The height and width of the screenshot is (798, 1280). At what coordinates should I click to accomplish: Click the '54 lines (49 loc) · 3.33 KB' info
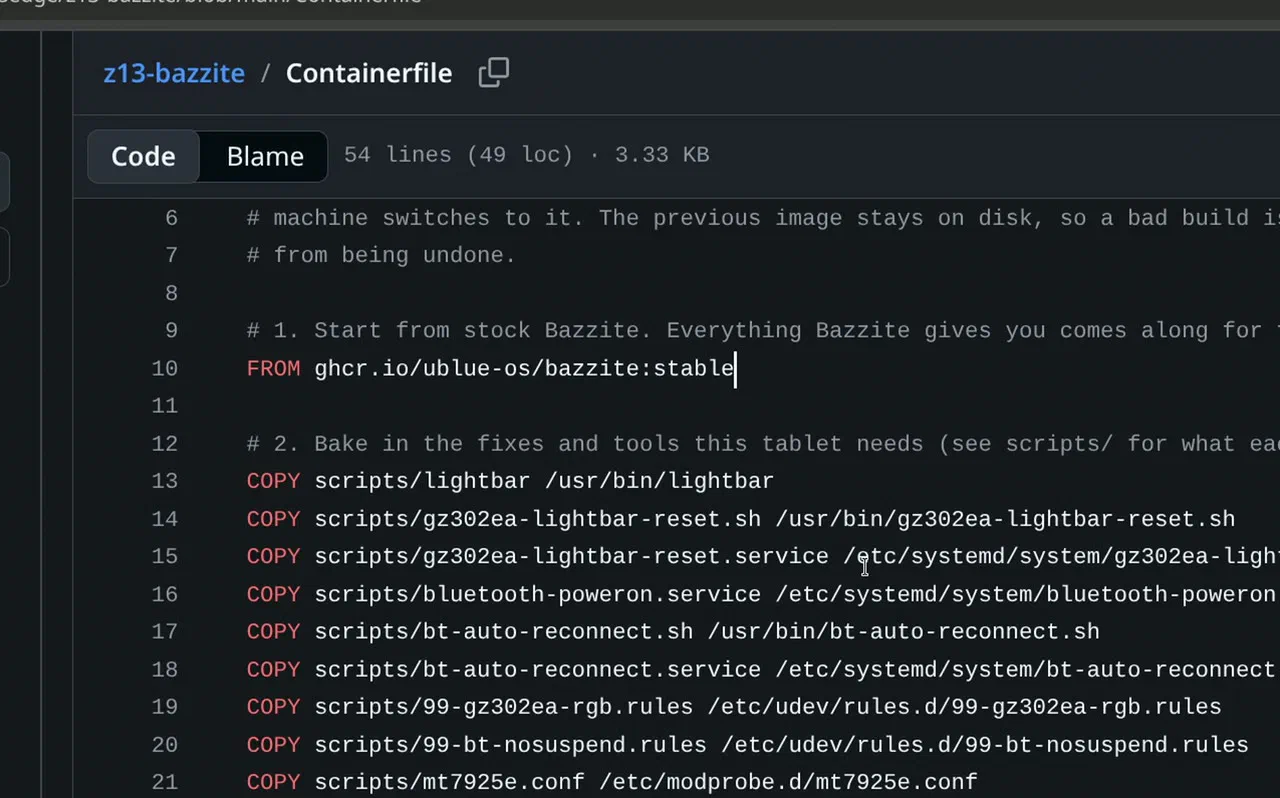(527, 155)
